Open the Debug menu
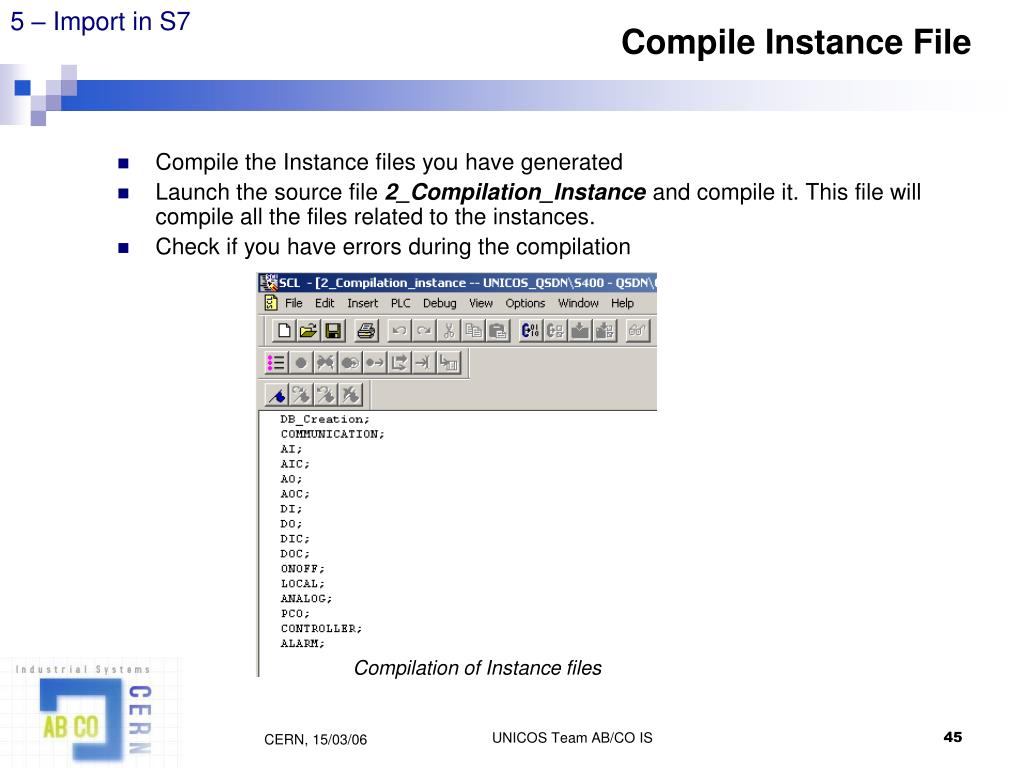This screenshot has width=1024, height=768. pos(439,303)
